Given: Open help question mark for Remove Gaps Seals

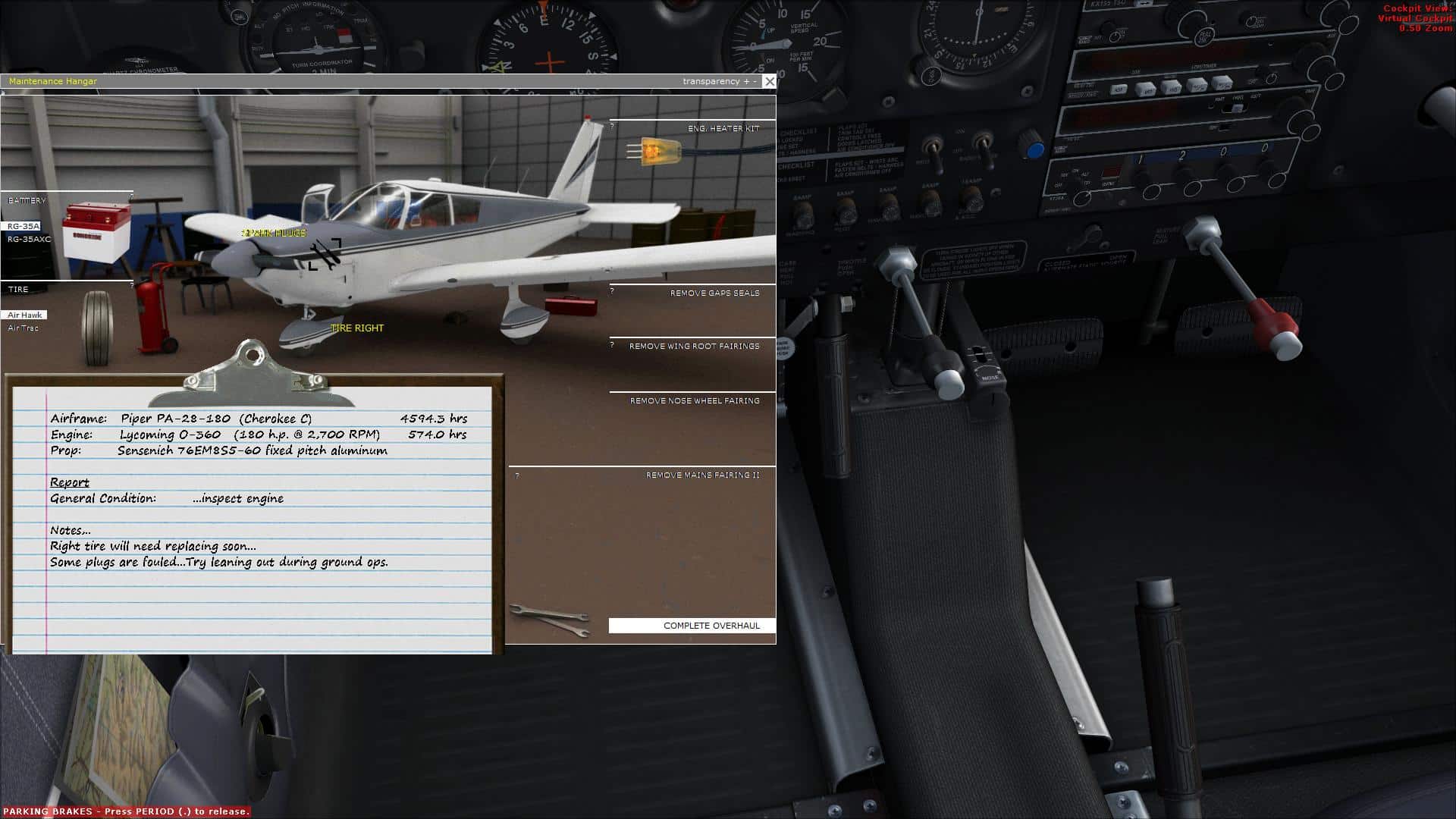Looking at the screenshot, I should pos(612,291).
